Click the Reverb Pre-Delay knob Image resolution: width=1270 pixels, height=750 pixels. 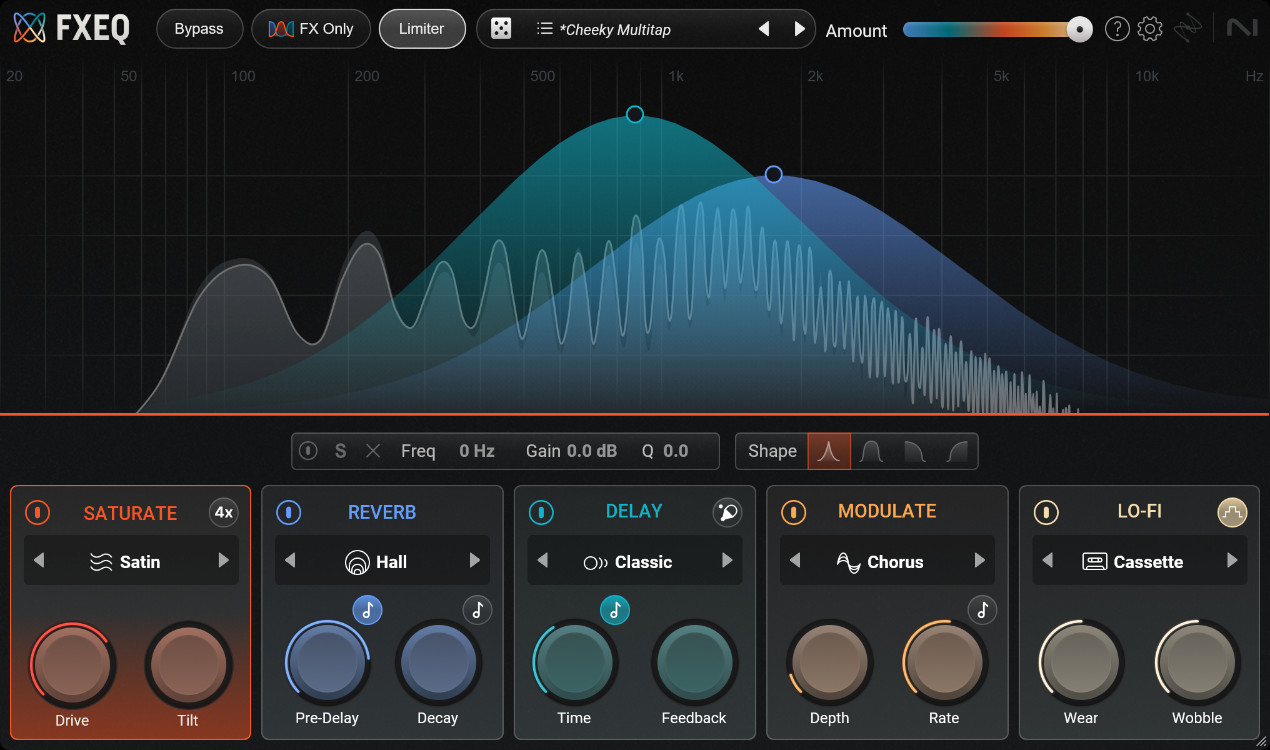tap(328, 662)
